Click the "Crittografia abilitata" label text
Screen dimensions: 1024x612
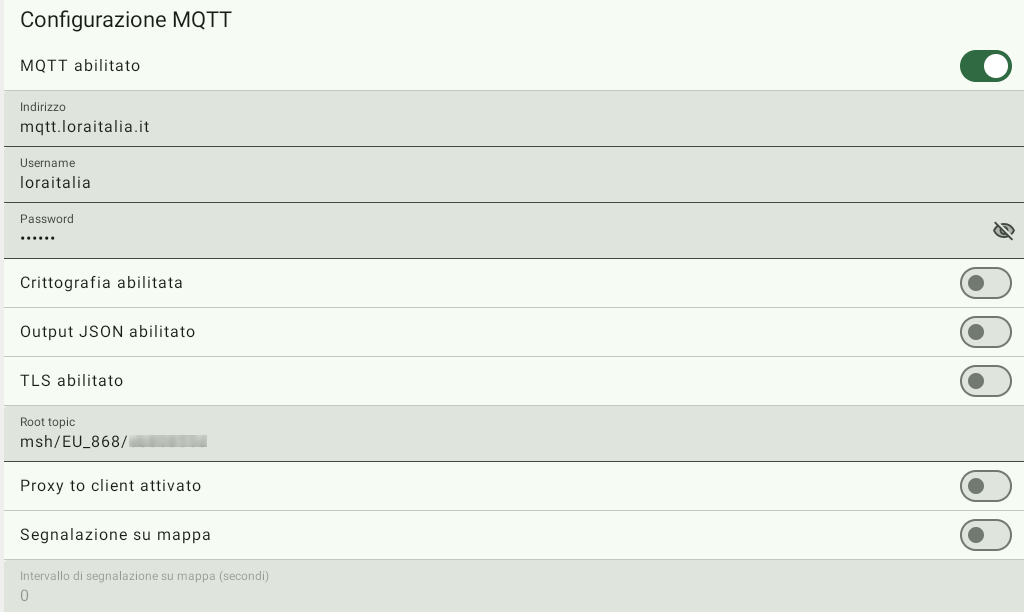click(x=101, y=283)
